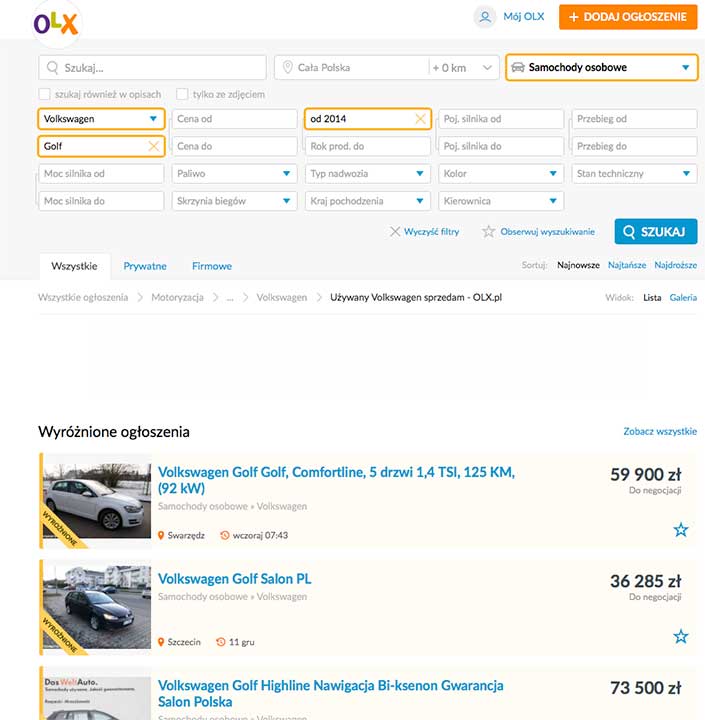The height and width of the screenshot is (720, 705).
Task: Favorite the 36 285 zł listing star
Action: (681, 636)
